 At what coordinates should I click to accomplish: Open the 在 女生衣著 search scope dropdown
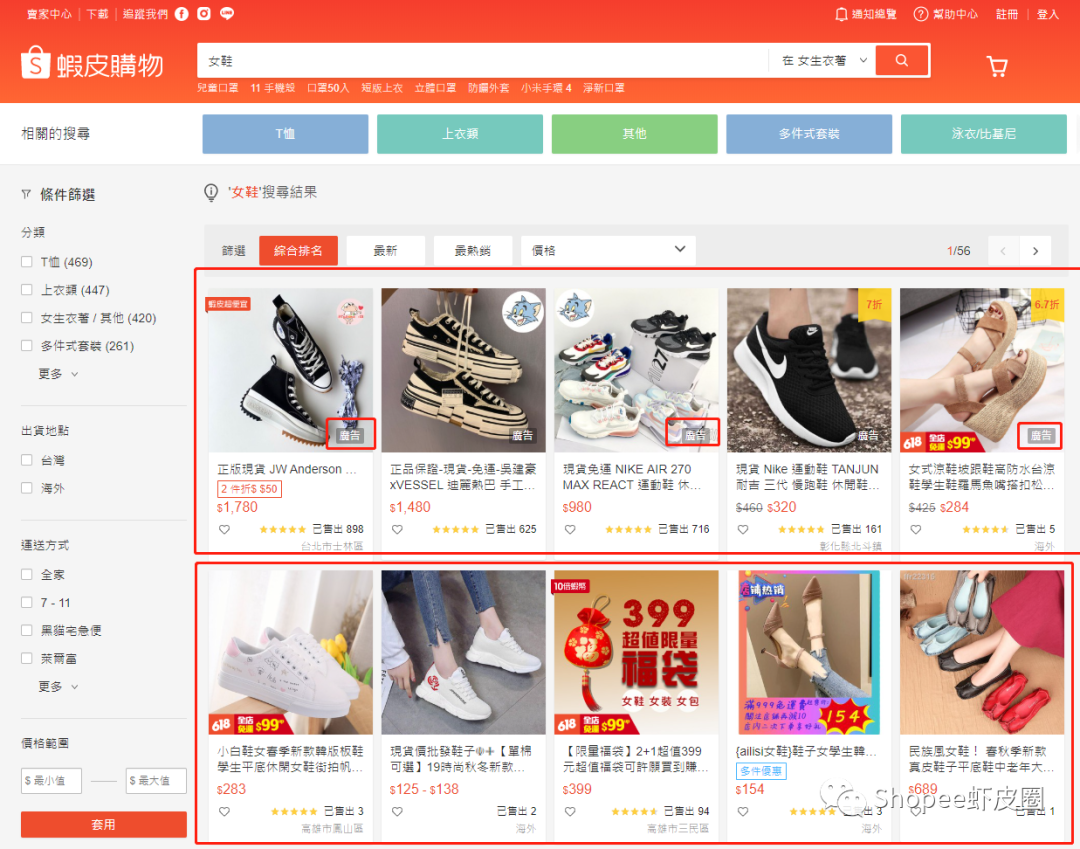(824, 61)
